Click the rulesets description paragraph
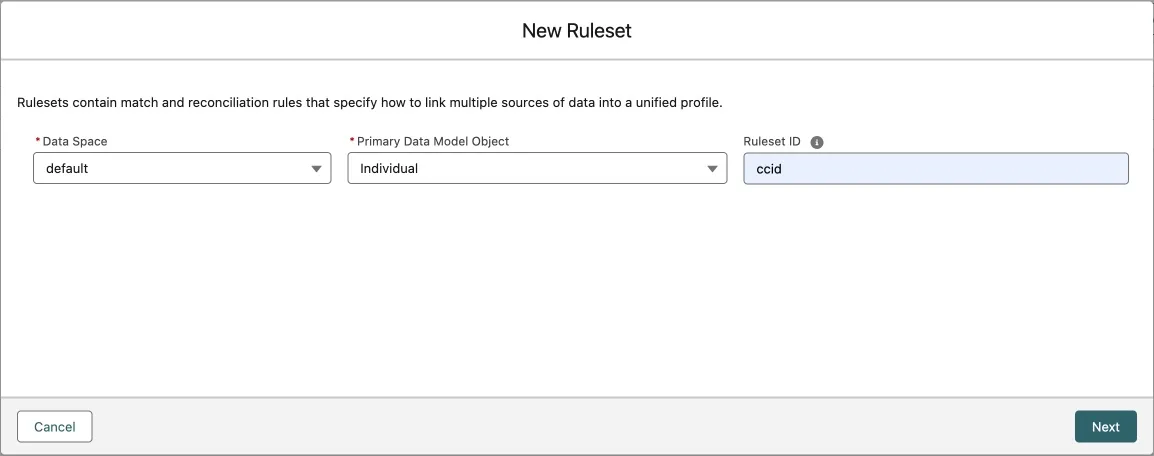The height and width of the screenshot is (456, 1154). click(370, 103)
